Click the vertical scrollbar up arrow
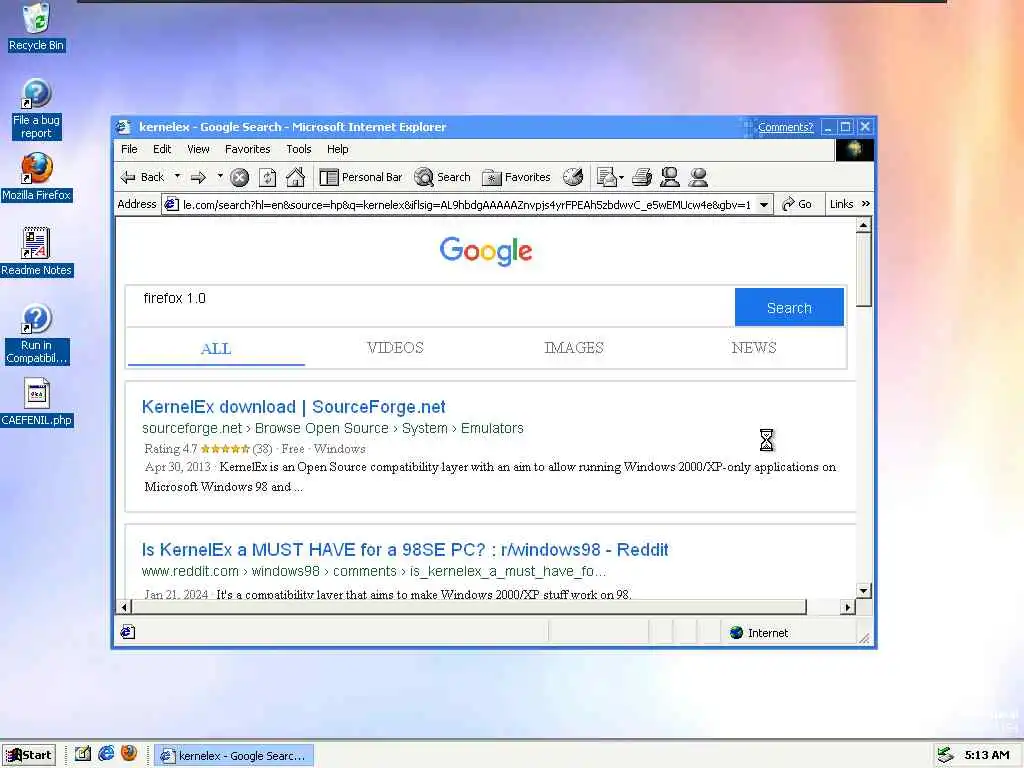 863,225
